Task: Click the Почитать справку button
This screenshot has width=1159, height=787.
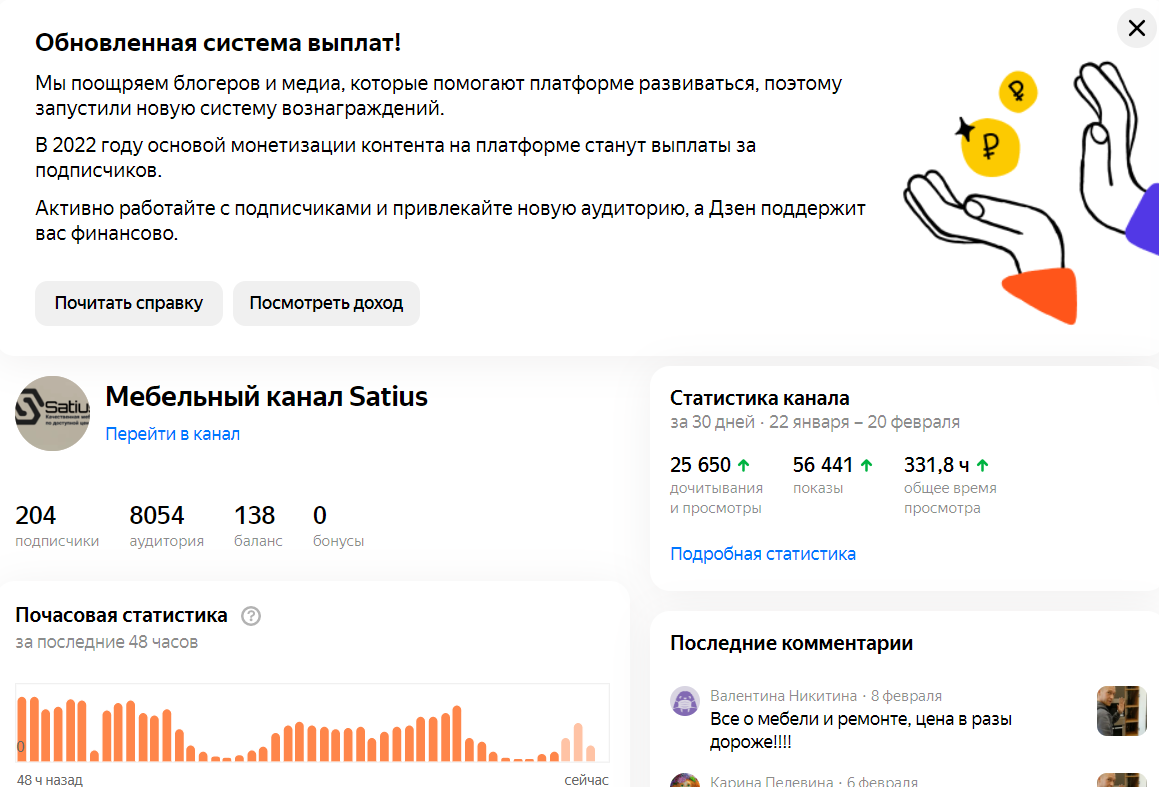Action: [x=129, y=303]
